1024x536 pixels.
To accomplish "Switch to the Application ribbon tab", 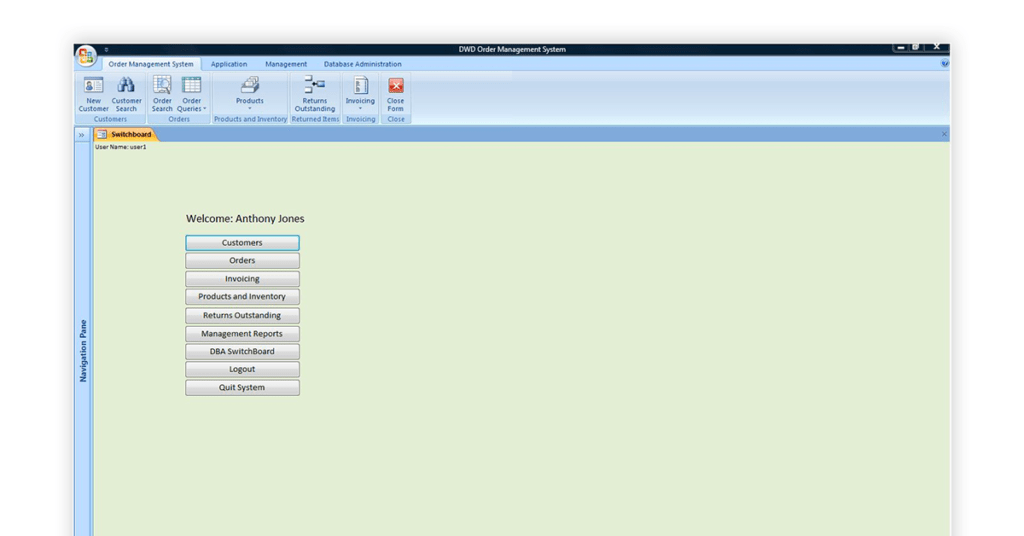I will click(229, 64).
